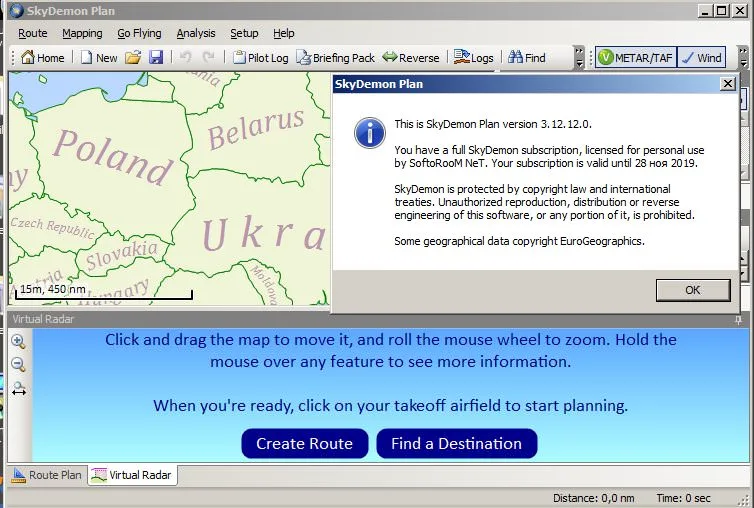Open the Route menu
This screenshot has width=754, height=508.
coord(33,33)
